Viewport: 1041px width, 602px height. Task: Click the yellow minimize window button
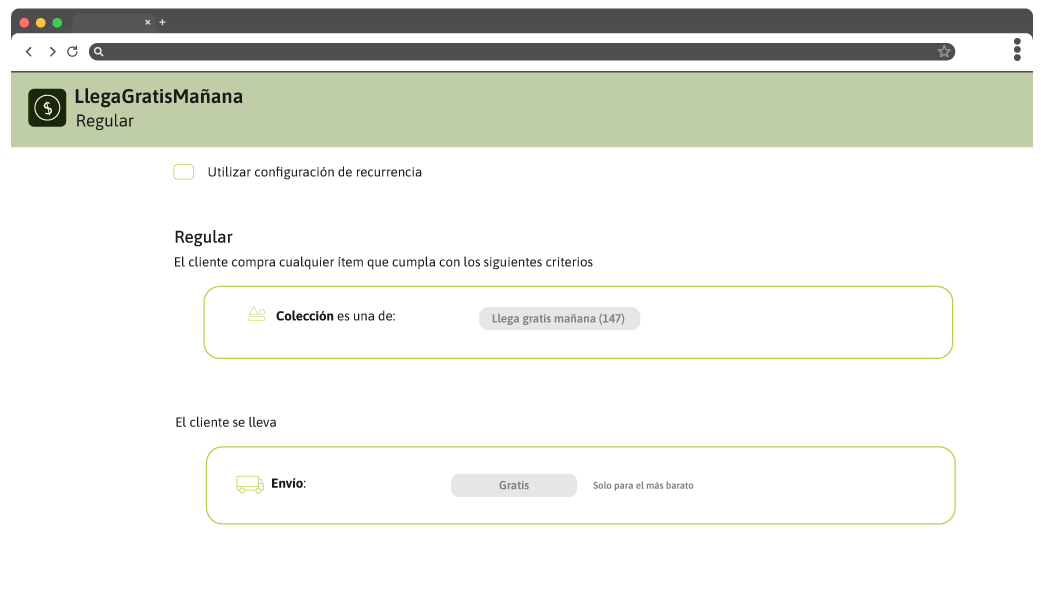click(41, 22)
